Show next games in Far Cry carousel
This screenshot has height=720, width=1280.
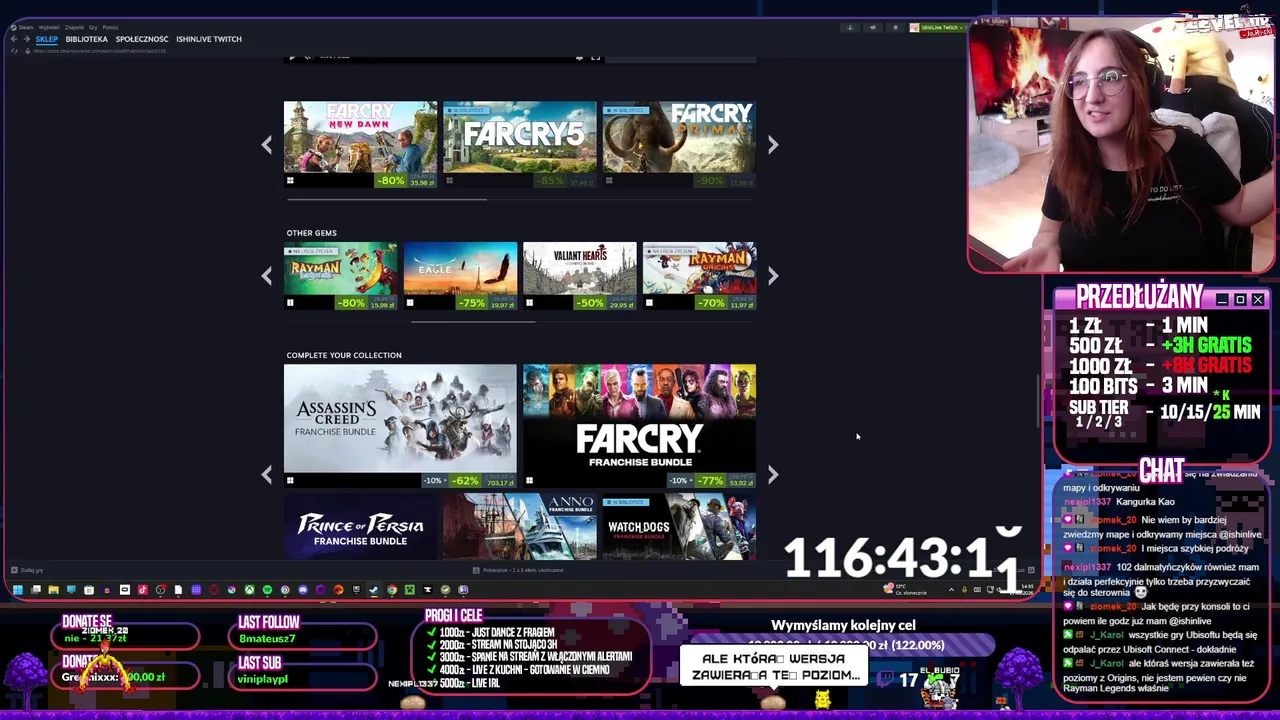pos(773,145)
